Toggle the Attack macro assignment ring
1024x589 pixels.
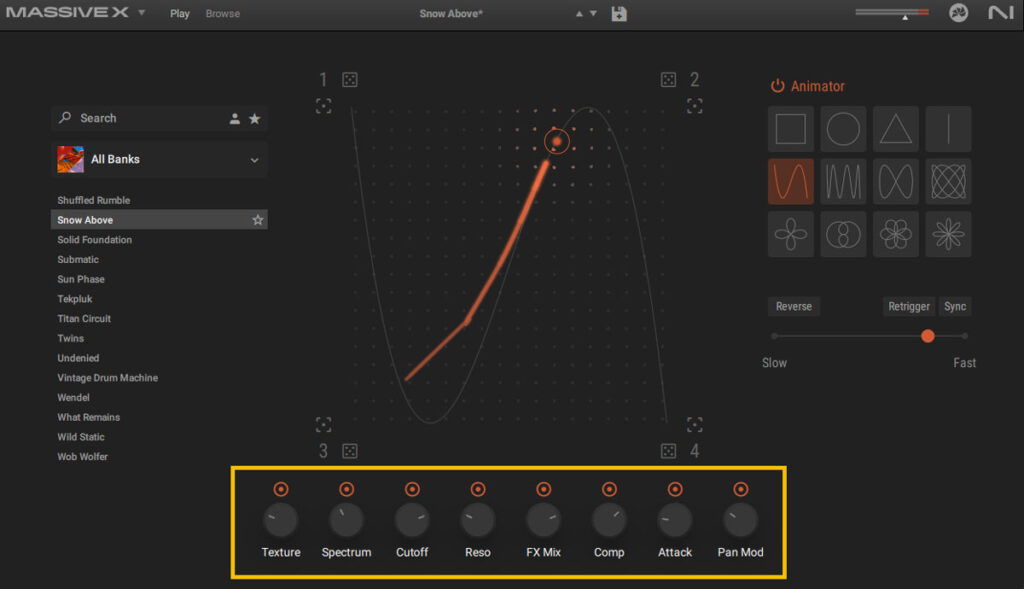(x=675, y=489)
